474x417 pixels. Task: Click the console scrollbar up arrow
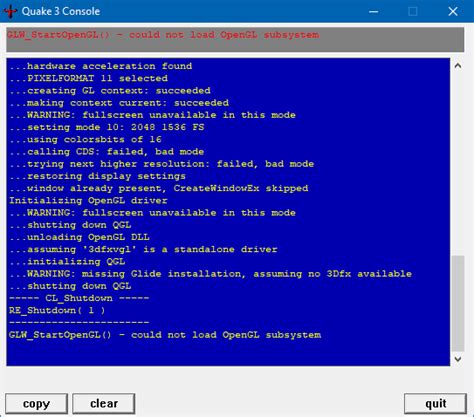click(458, 66)
